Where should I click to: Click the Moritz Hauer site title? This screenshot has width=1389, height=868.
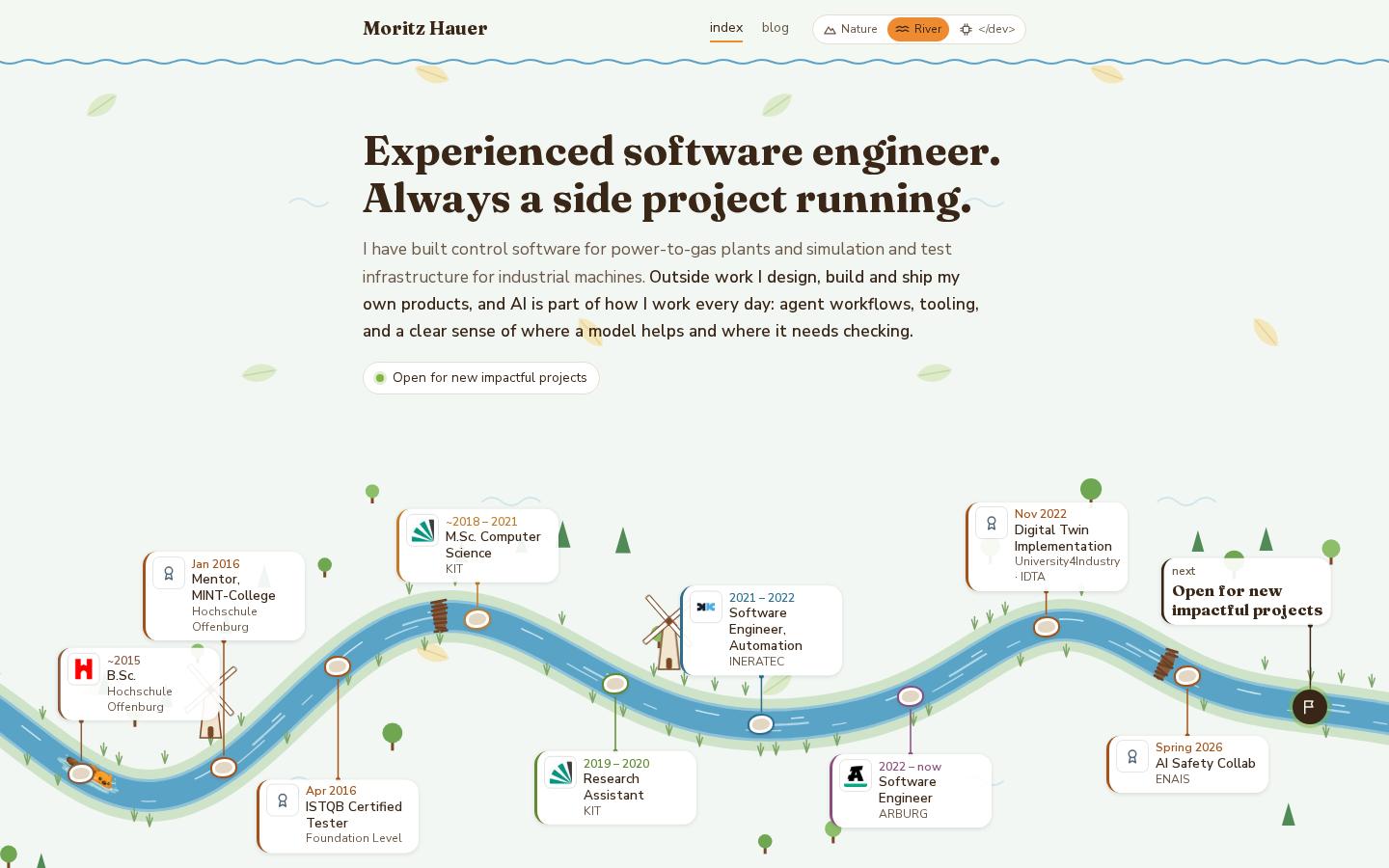pyautogui.click(x=425, y=29)
